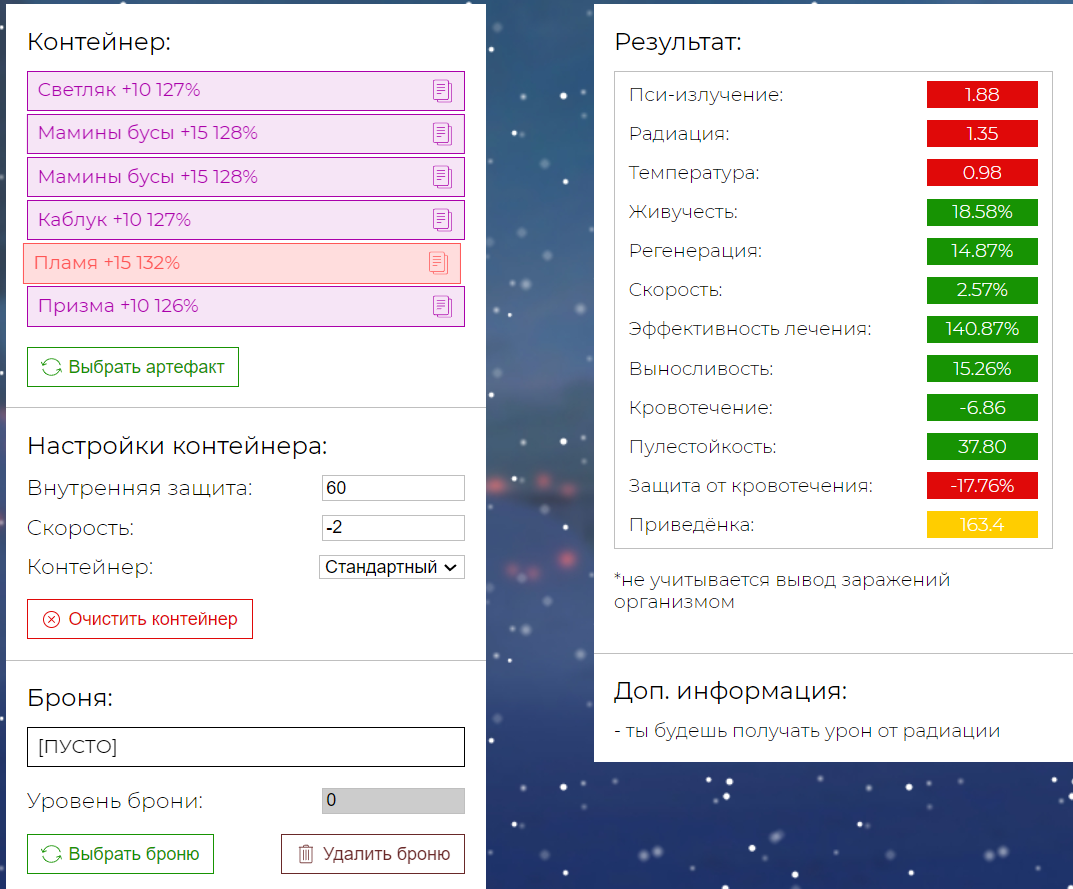This screenshot has height=889, width=1073.
Task: Click copy icon on first Мамины бусы row
Action: 442,134
